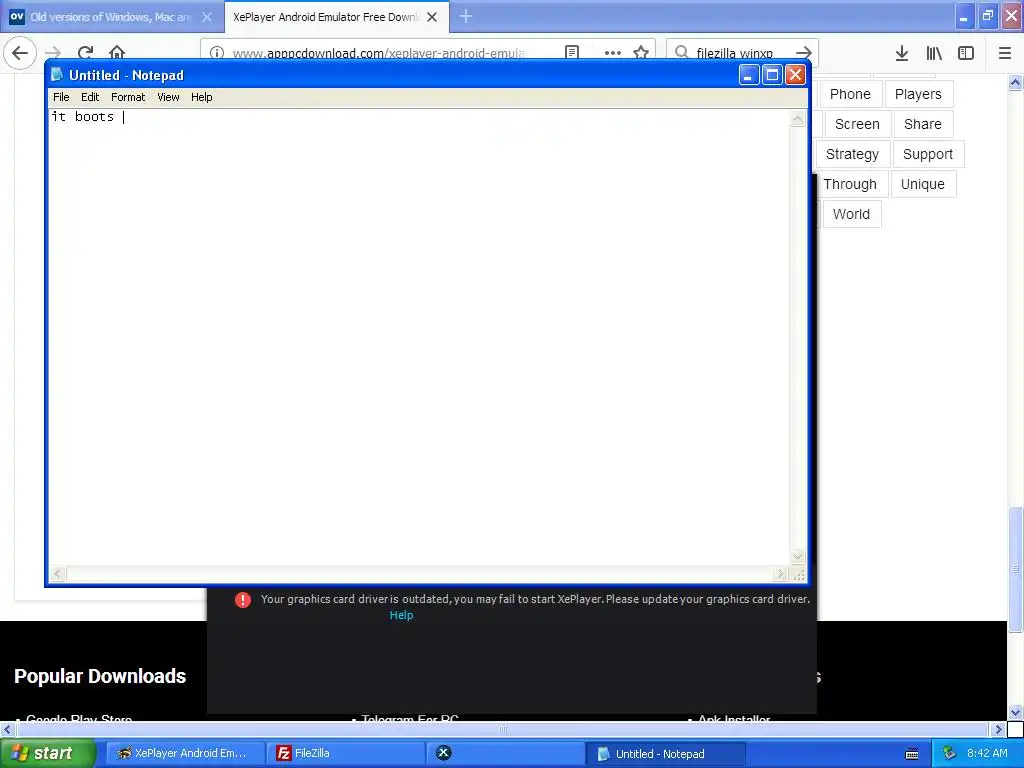
Task: Click Notepad vertical scroll down arrow
Action: [797, 557]
